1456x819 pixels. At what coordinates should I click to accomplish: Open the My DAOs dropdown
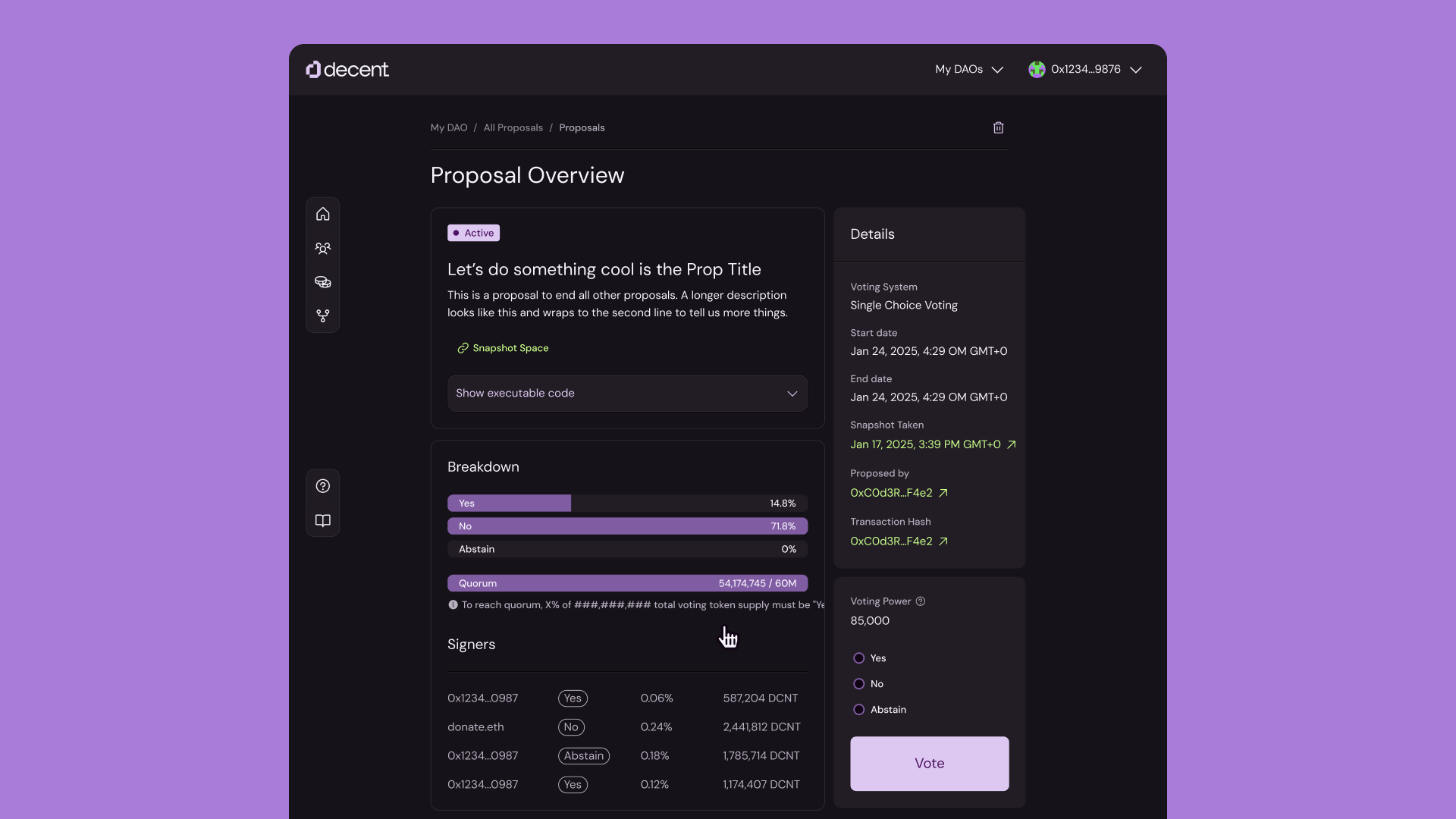(969, 69)
